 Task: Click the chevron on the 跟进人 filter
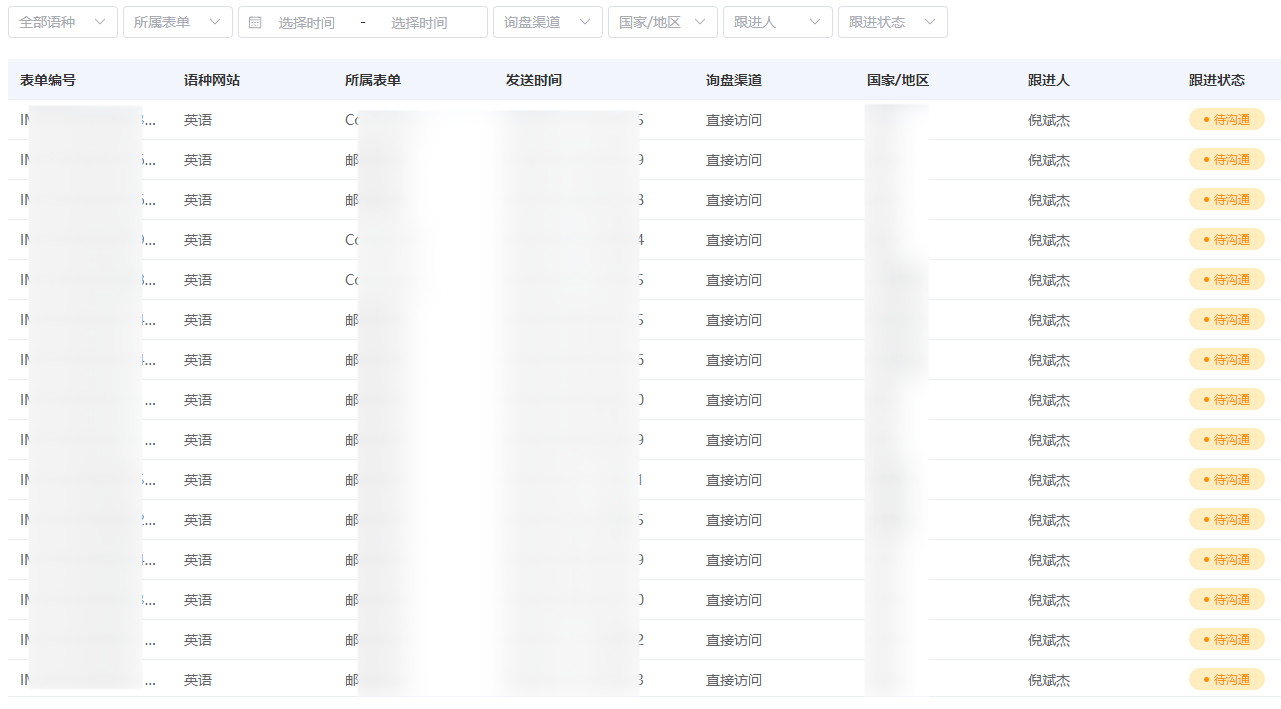(x=814, y=21)
